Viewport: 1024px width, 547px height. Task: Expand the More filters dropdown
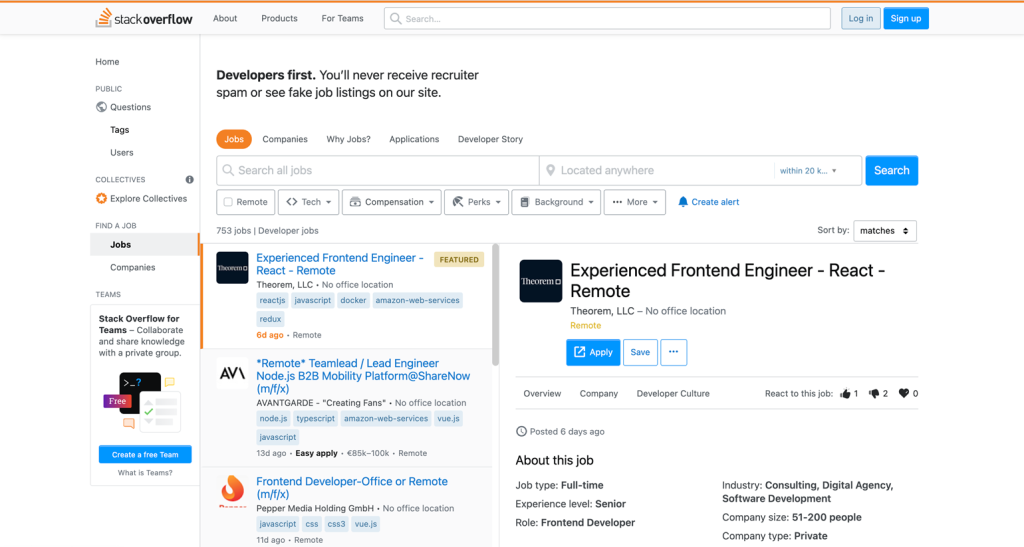pyautogui.click(x=635, y=202)
